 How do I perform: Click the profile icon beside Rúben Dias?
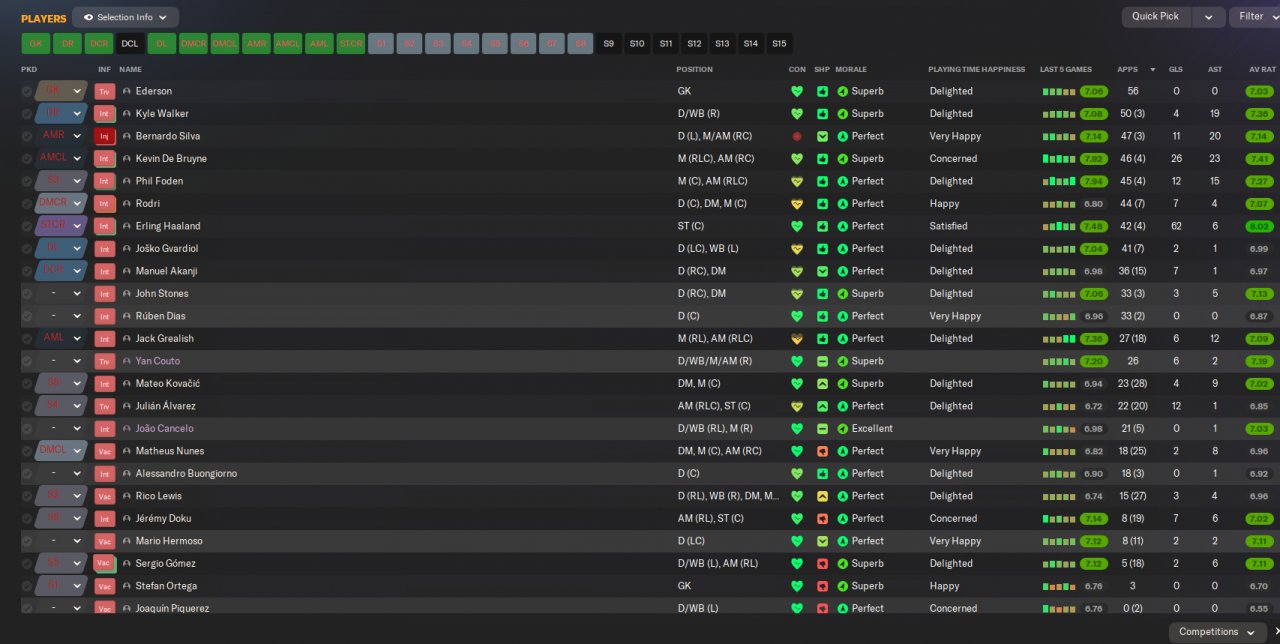(x=127, y=316)
